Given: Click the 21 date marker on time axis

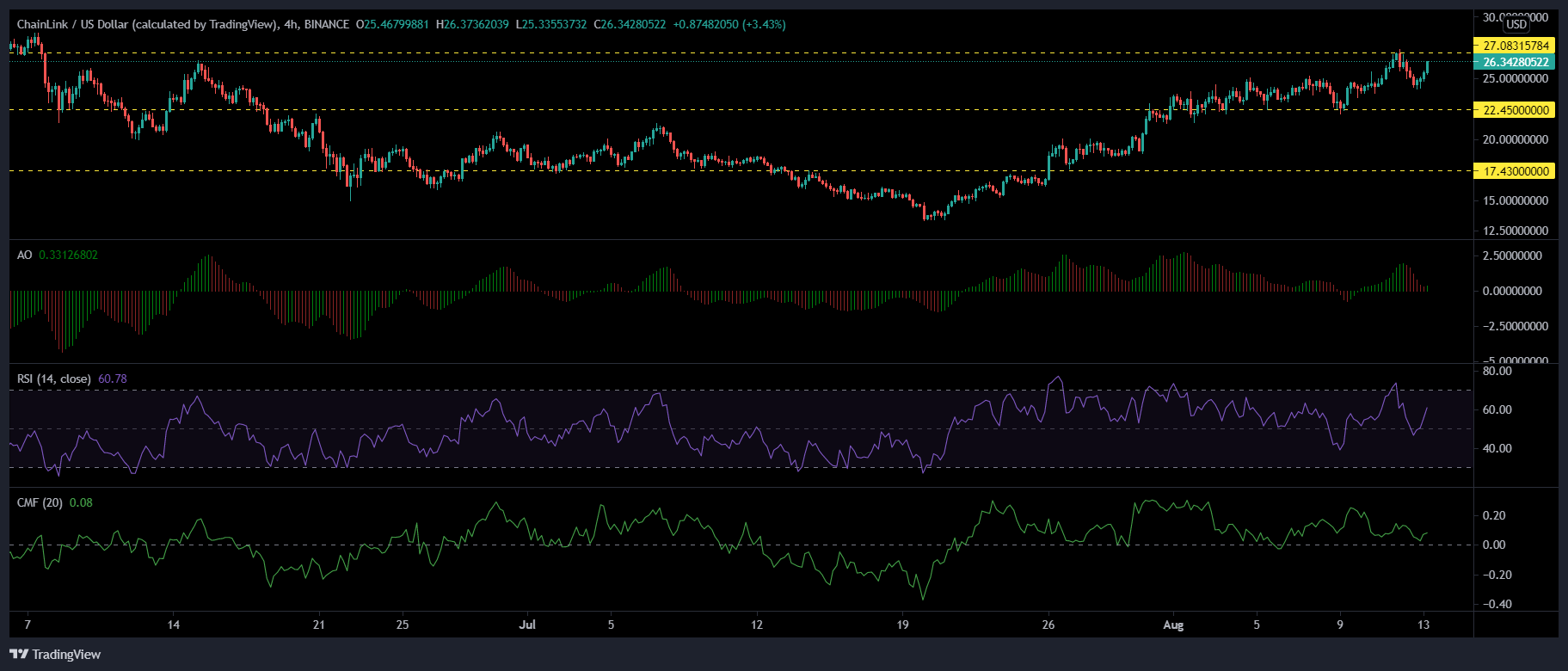Looking at the screenshot, I should 319,625.
